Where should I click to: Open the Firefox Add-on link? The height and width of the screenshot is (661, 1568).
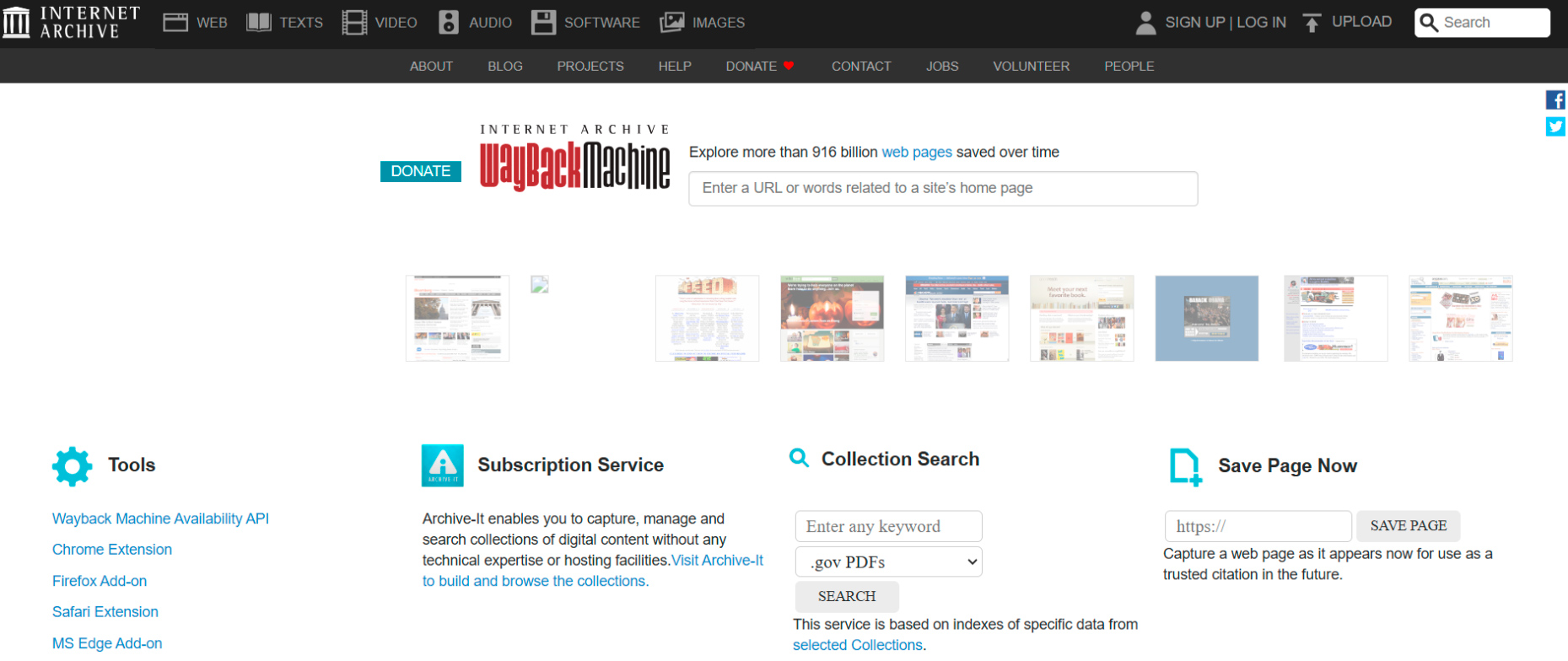100,581
